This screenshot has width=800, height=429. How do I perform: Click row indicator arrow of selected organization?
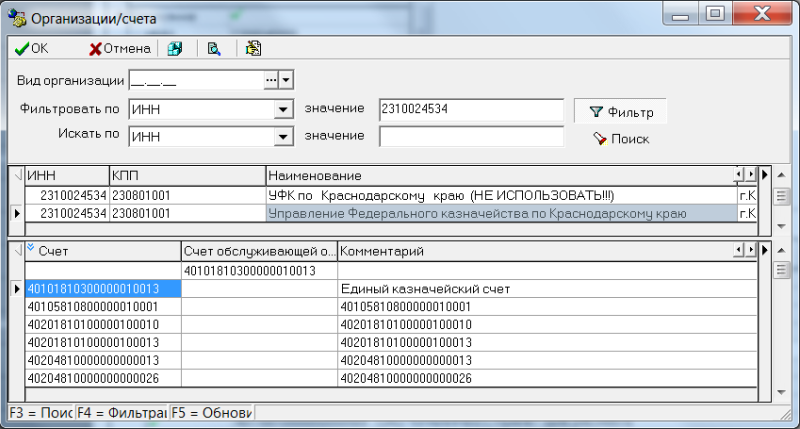click(x=17, y=213)
